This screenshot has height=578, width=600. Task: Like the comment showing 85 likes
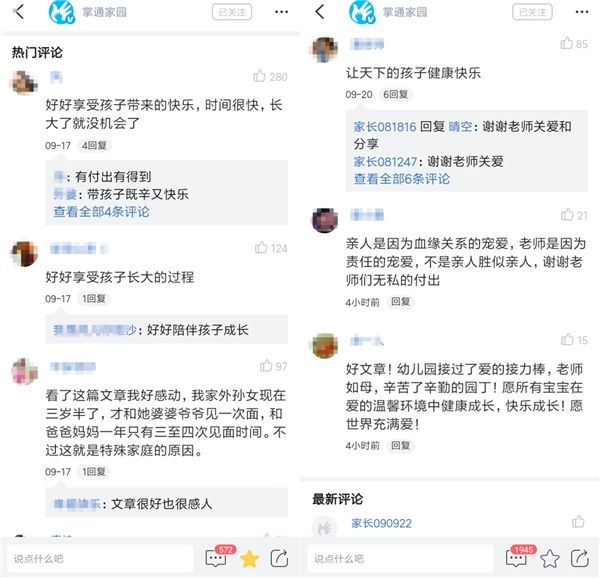click(x=566, y=43)
